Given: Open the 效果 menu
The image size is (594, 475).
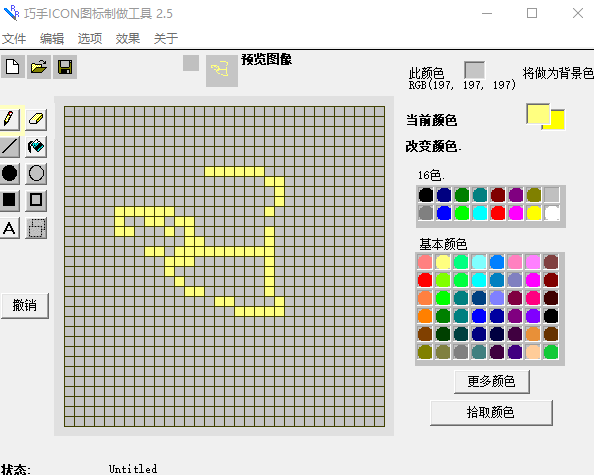Looking at the screenshot, I should pos(128,38).
